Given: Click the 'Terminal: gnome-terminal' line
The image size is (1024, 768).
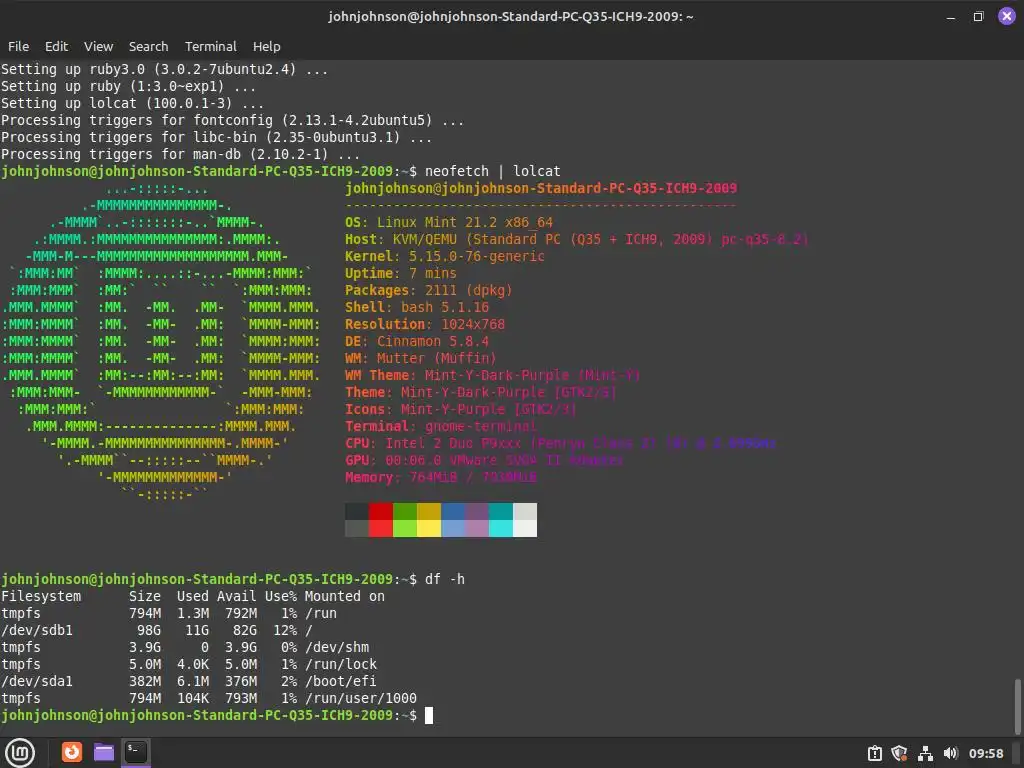Looking at the screenshot, I should [x=441, y=426].
